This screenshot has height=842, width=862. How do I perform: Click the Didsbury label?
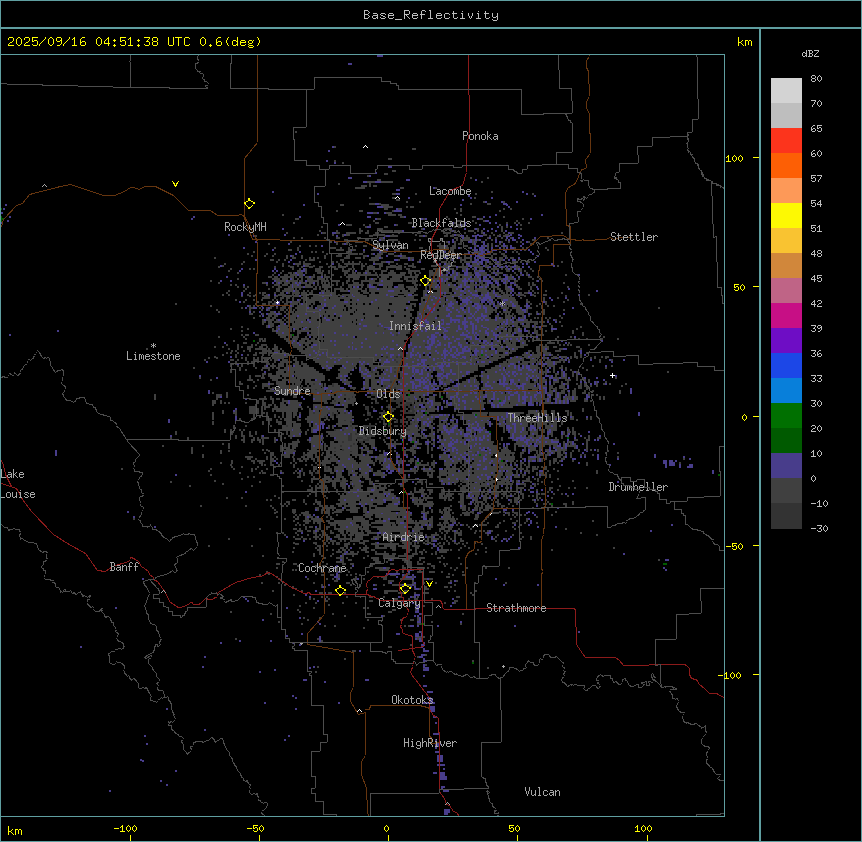pyautogui.click(x=383, y=431)
